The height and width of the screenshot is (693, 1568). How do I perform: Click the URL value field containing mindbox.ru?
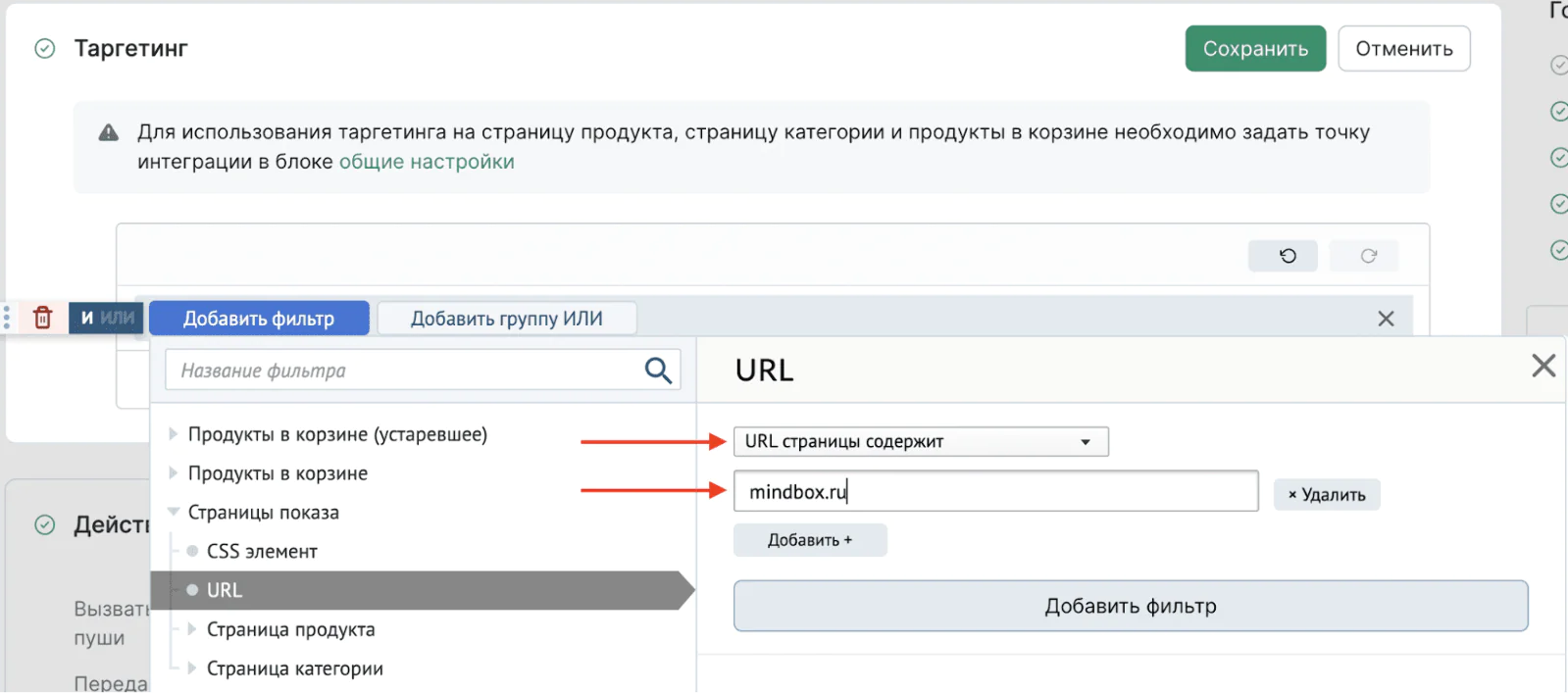pyautogui.click(x=995, y=491)
